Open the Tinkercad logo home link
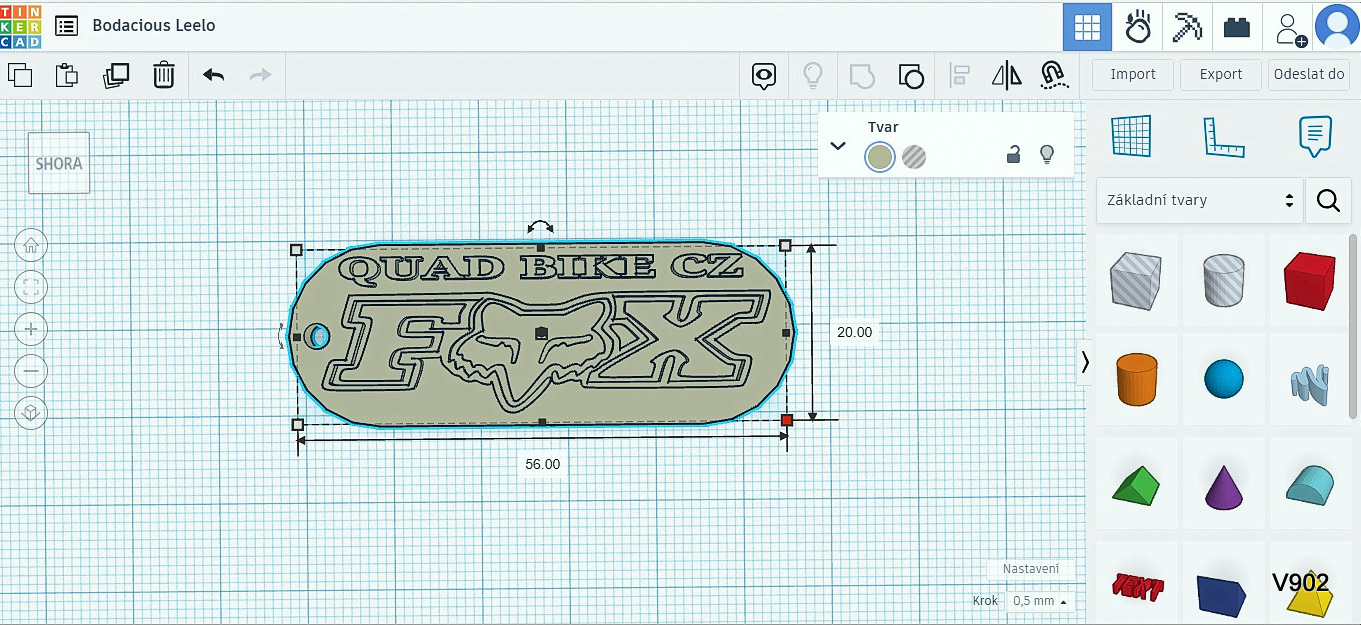This screenshot has height=625, width=1361. pyautogui.click(x=21, y=26)
